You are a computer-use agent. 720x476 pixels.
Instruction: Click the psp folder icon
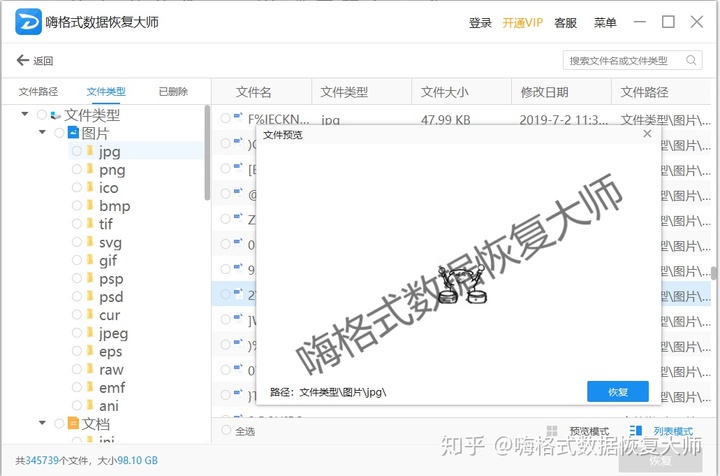90,278
